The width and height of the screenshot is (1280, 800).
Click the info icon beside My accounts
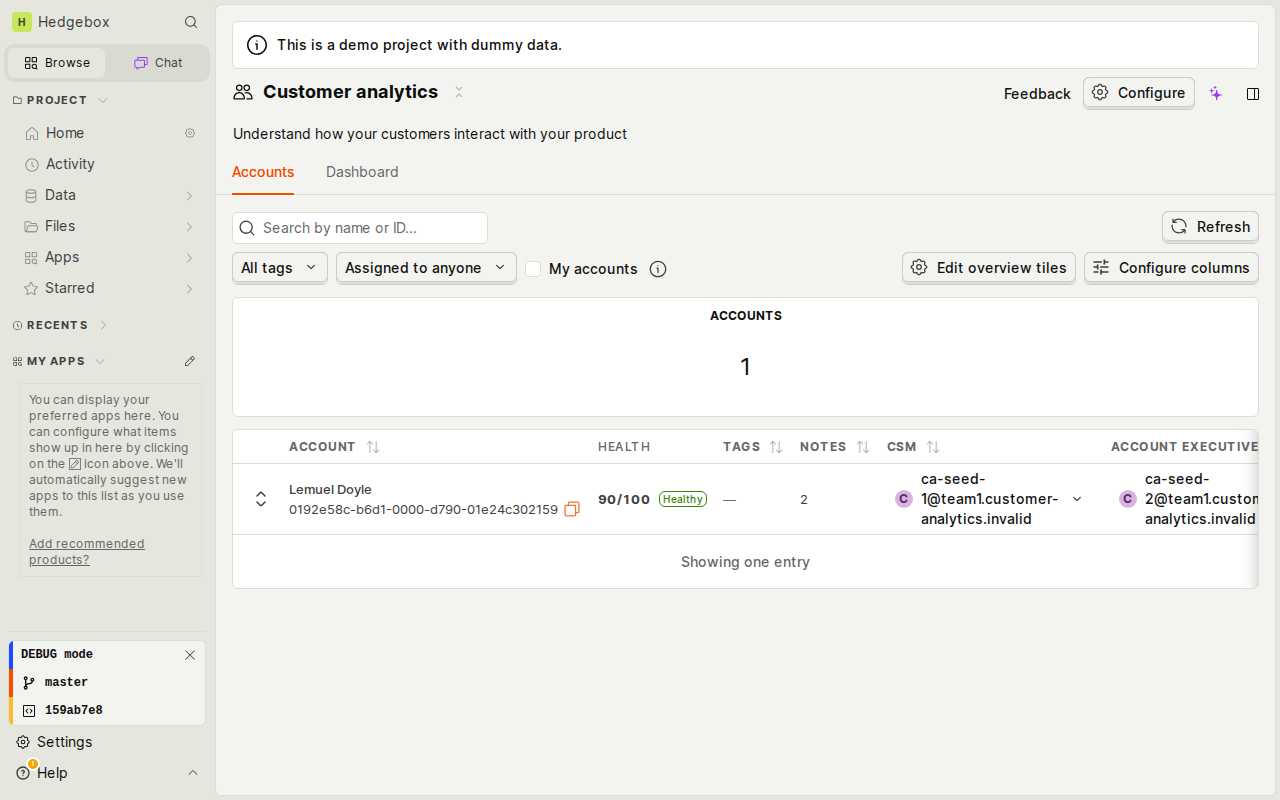click(658, 269)
